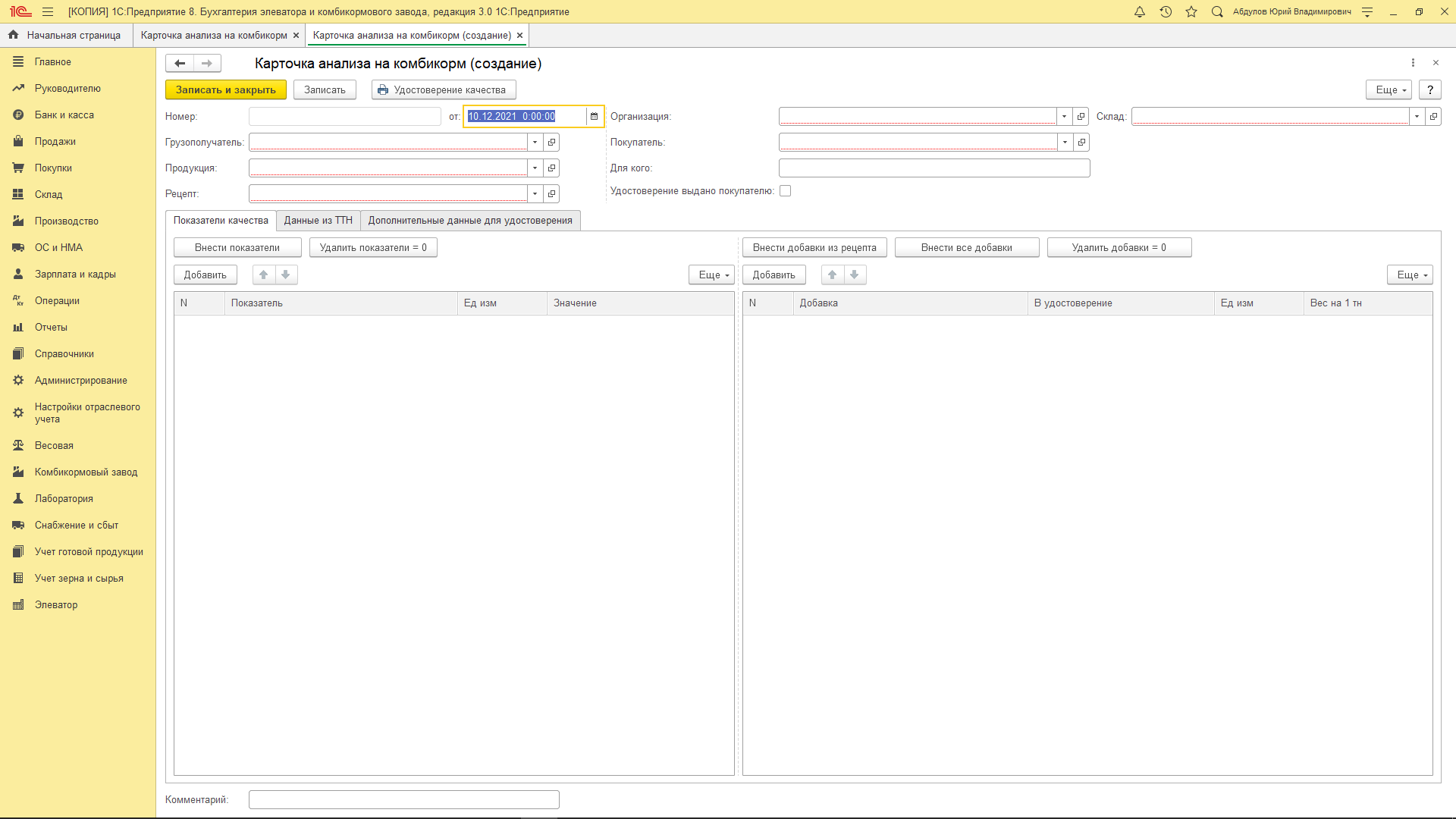Click Добавка column header

coord(911,303)
